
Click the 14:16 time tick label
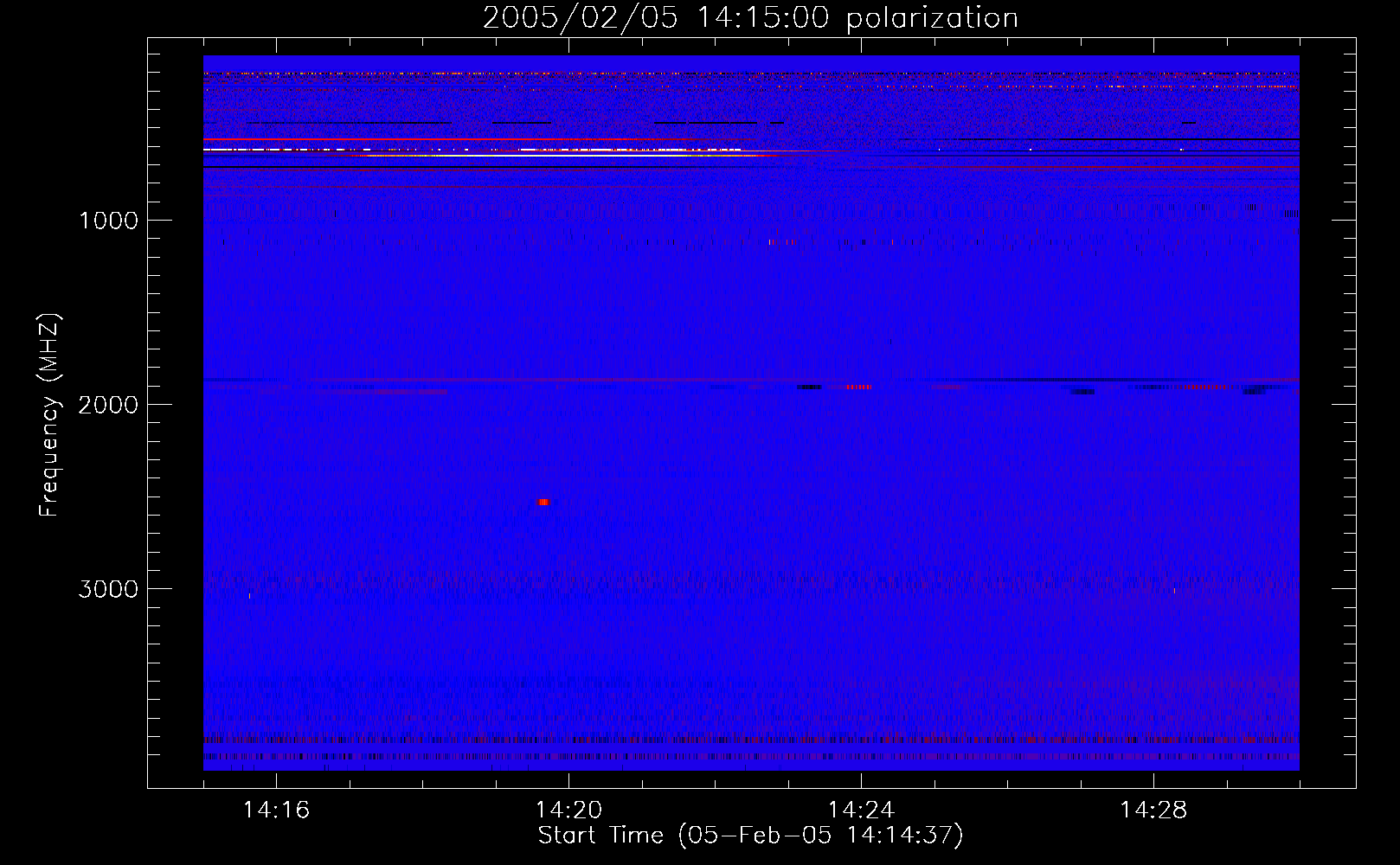pyautogui.click(x=276, y=811)
